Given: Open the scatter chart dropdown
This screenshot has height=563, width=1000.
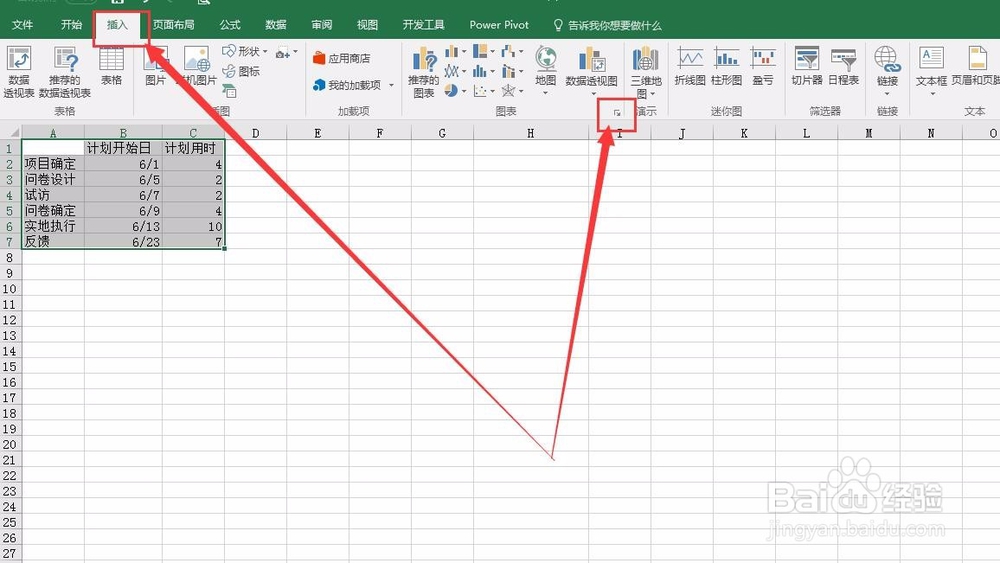Looking at the screenshot, I should coord(484,91).
